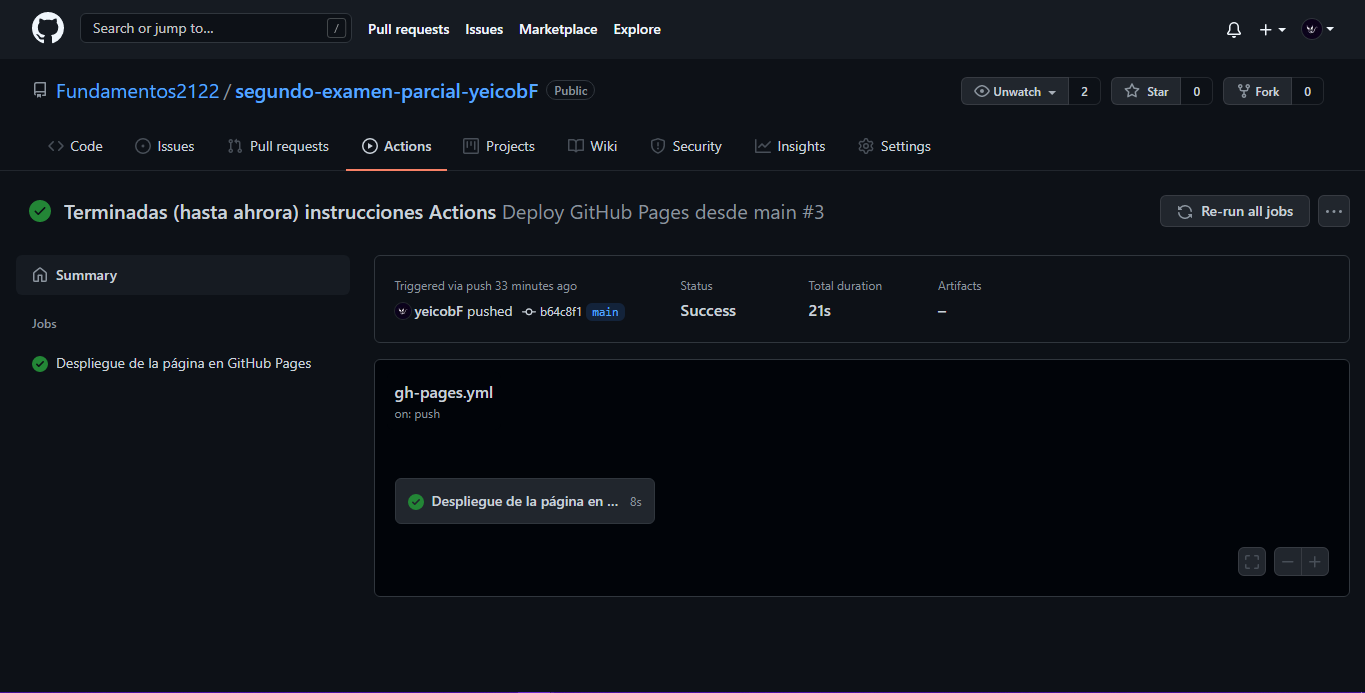Image resolution: width=1365 pixels, height=693 pixels.
Task: Switch to the Code tab
Action: 75,146
